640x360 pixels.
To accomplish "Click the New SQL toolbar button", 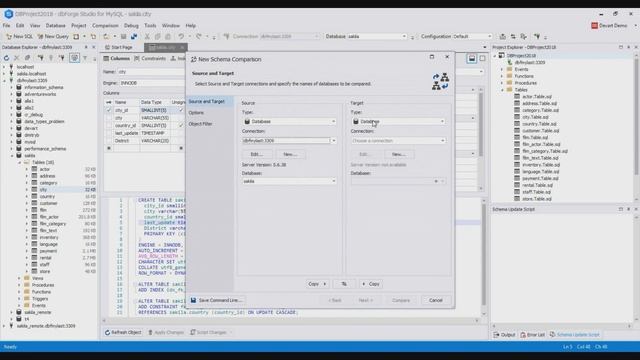I will [x=19, y=36].
